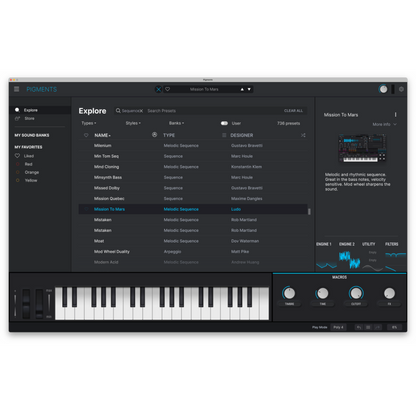416x416 pixels.
Task: Select the Minsynth Bass preset
Action: pos(193,177)
